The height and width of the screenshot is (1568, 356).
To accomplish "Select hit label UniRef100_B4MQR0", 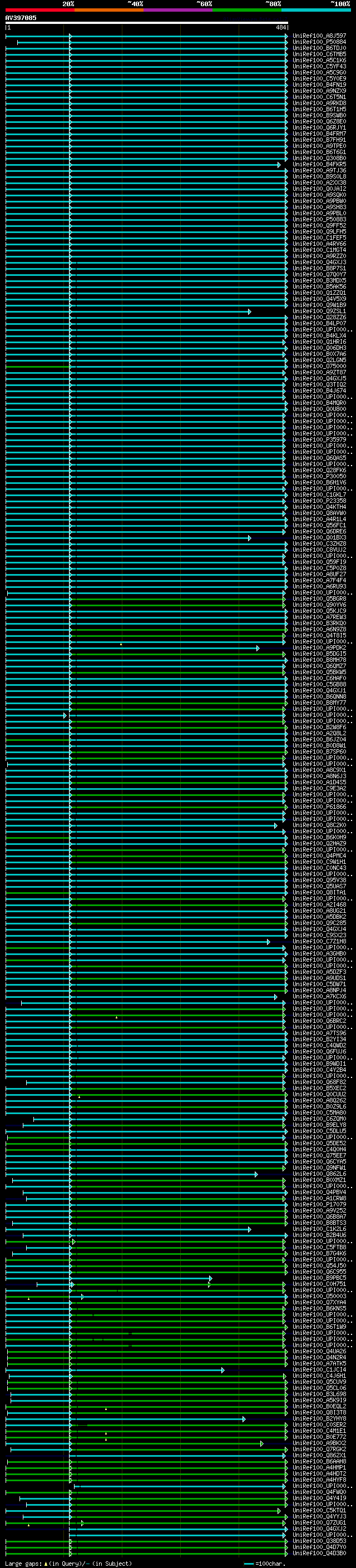I will tap(319, 403).
